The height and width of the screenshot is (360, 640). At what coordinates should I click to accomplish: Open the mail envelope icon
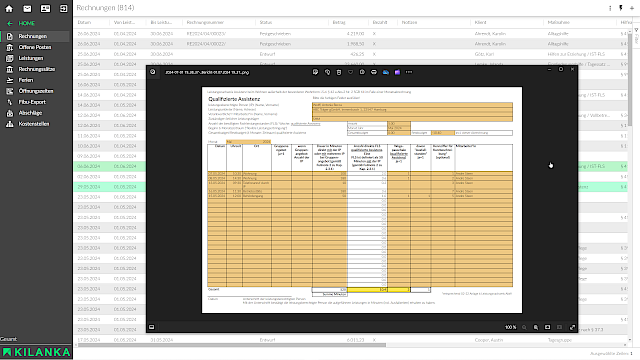pos(27,8)
